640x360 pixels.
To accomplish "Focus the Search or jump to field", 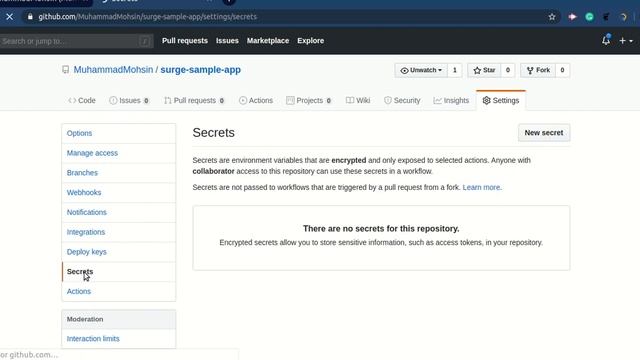I will pos(76,41).
